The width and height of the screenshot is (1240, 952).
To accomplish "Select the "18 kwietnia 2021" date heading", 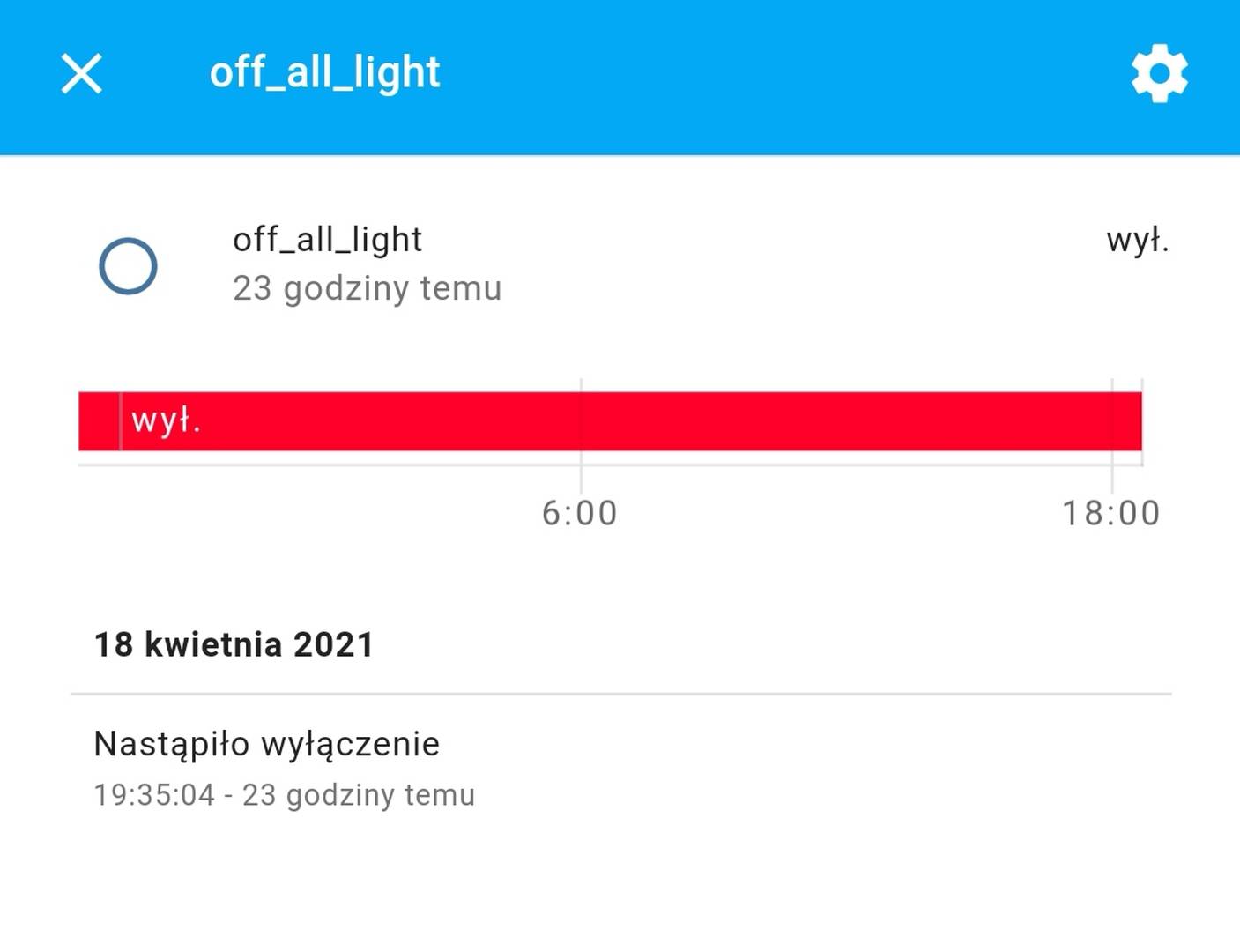I will (x=234, y=644).
